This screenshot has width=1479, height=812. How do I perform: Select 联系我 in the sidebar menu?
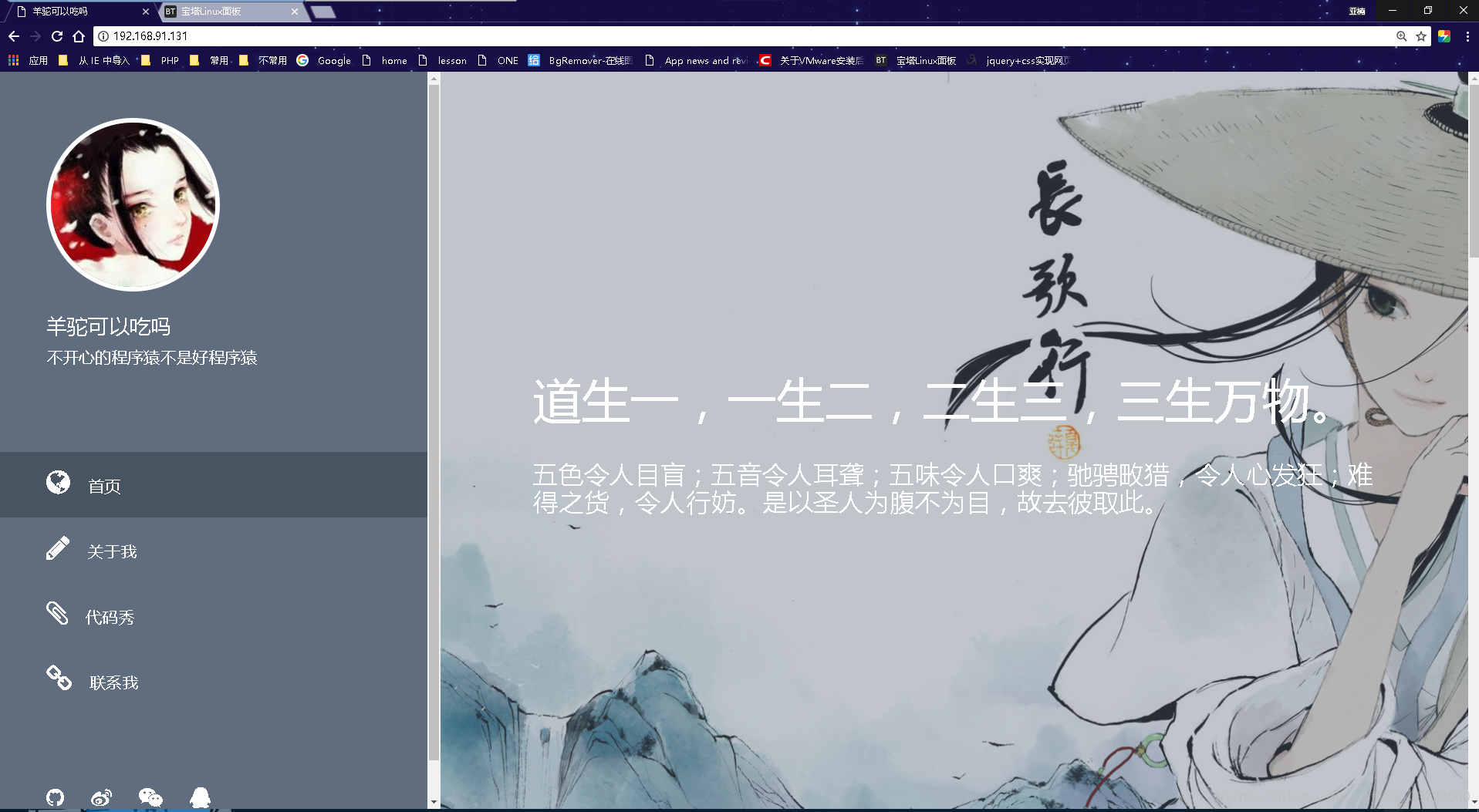214,682
